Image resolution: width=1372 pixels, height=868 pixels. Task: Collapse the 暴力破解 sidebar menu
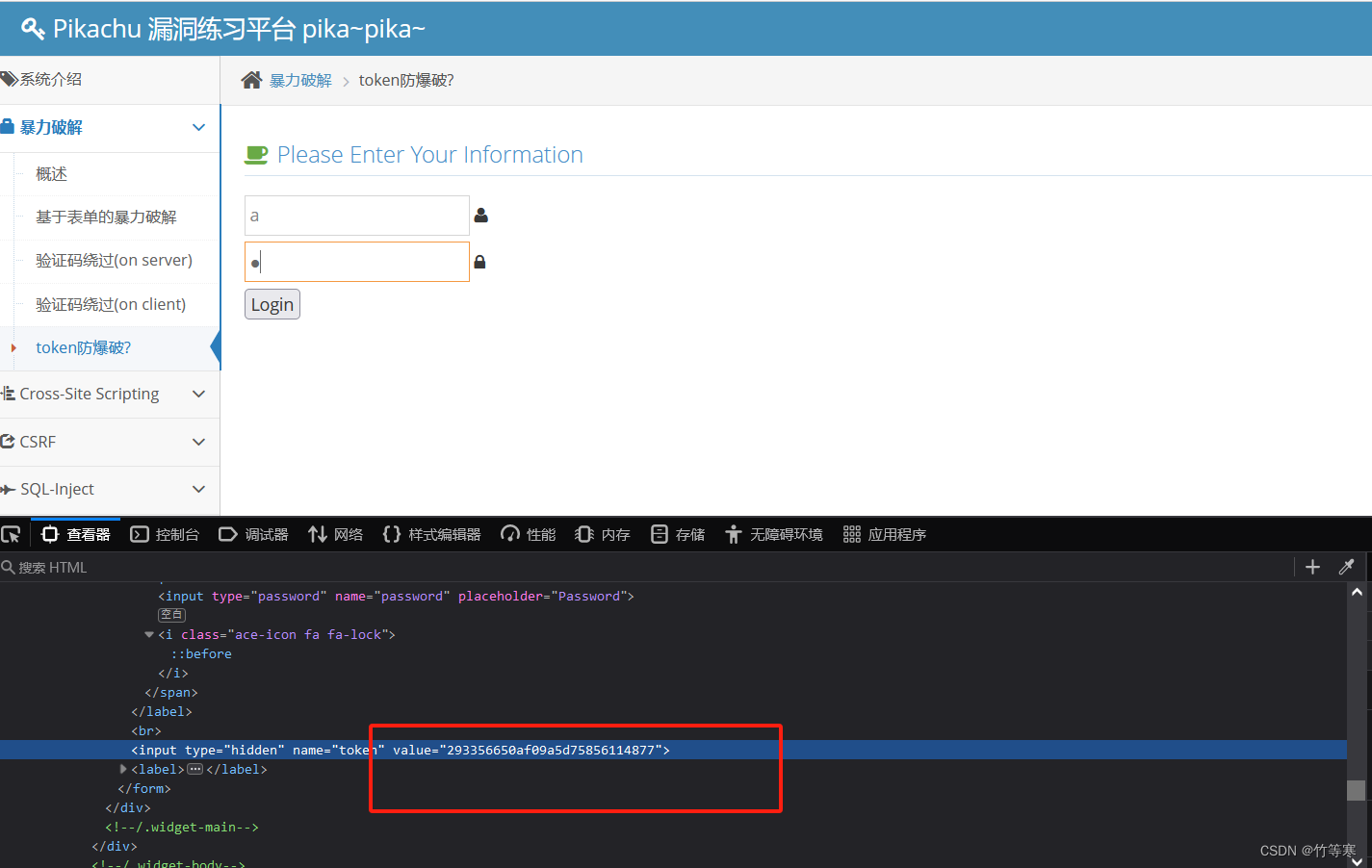(198, 127)
